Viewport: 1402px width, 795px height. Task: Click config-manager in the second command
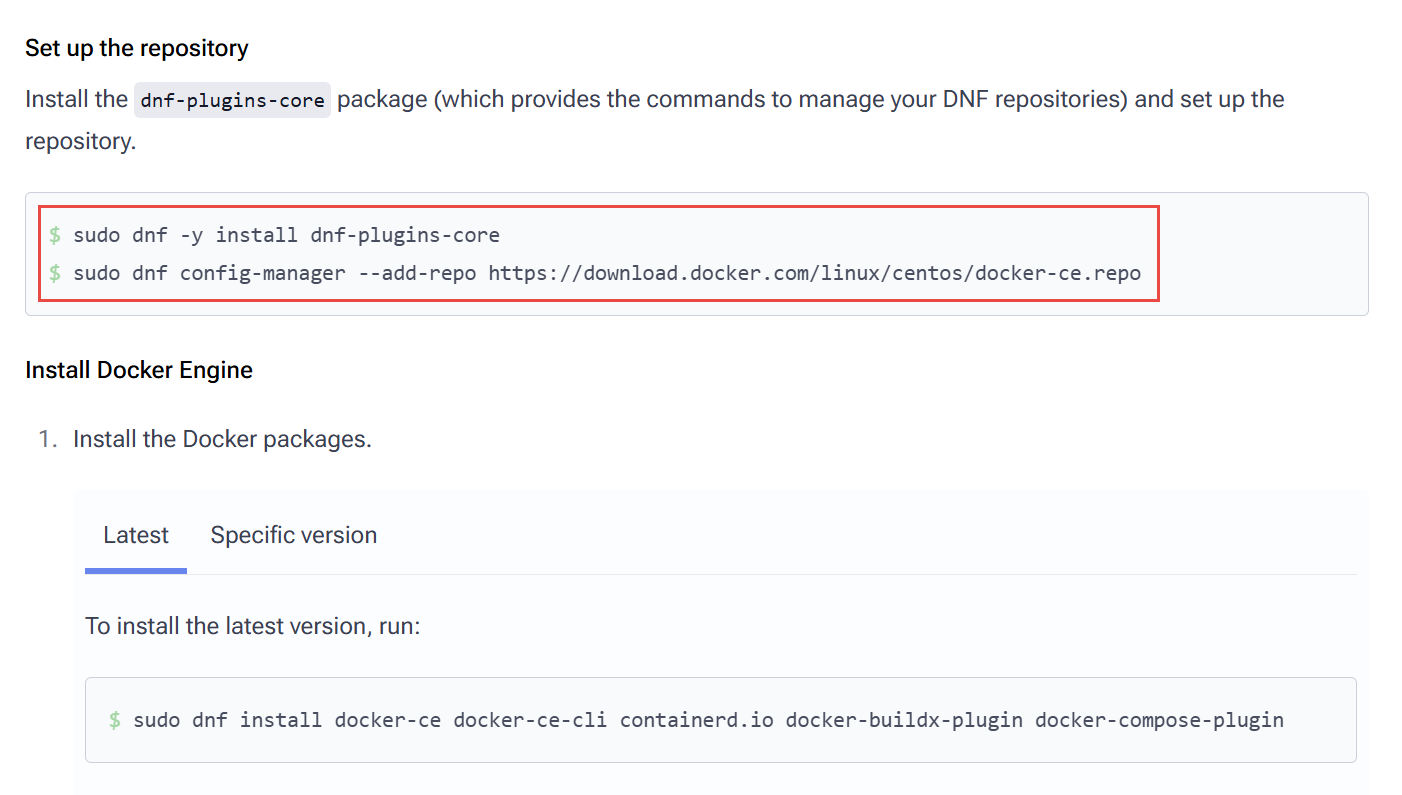coord(262,272)
